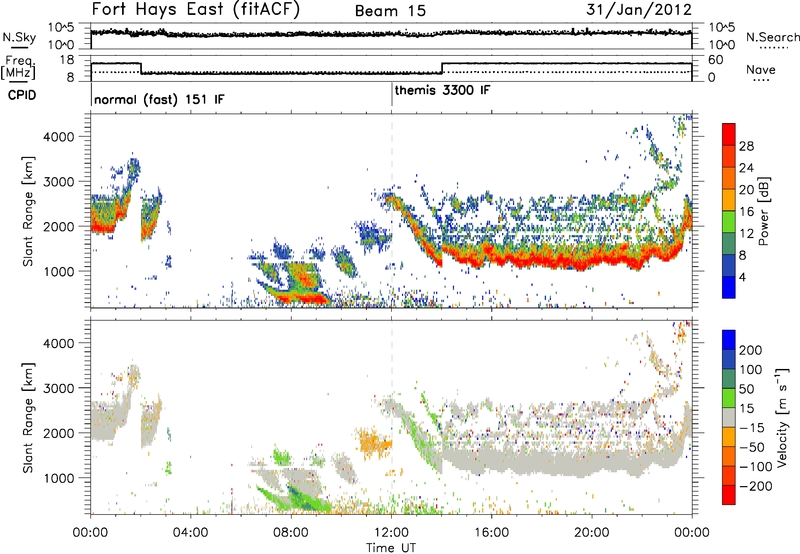800x554 pixels.
Task: Click the "-15" value on velocity colorbar
Action: point(752,428)
